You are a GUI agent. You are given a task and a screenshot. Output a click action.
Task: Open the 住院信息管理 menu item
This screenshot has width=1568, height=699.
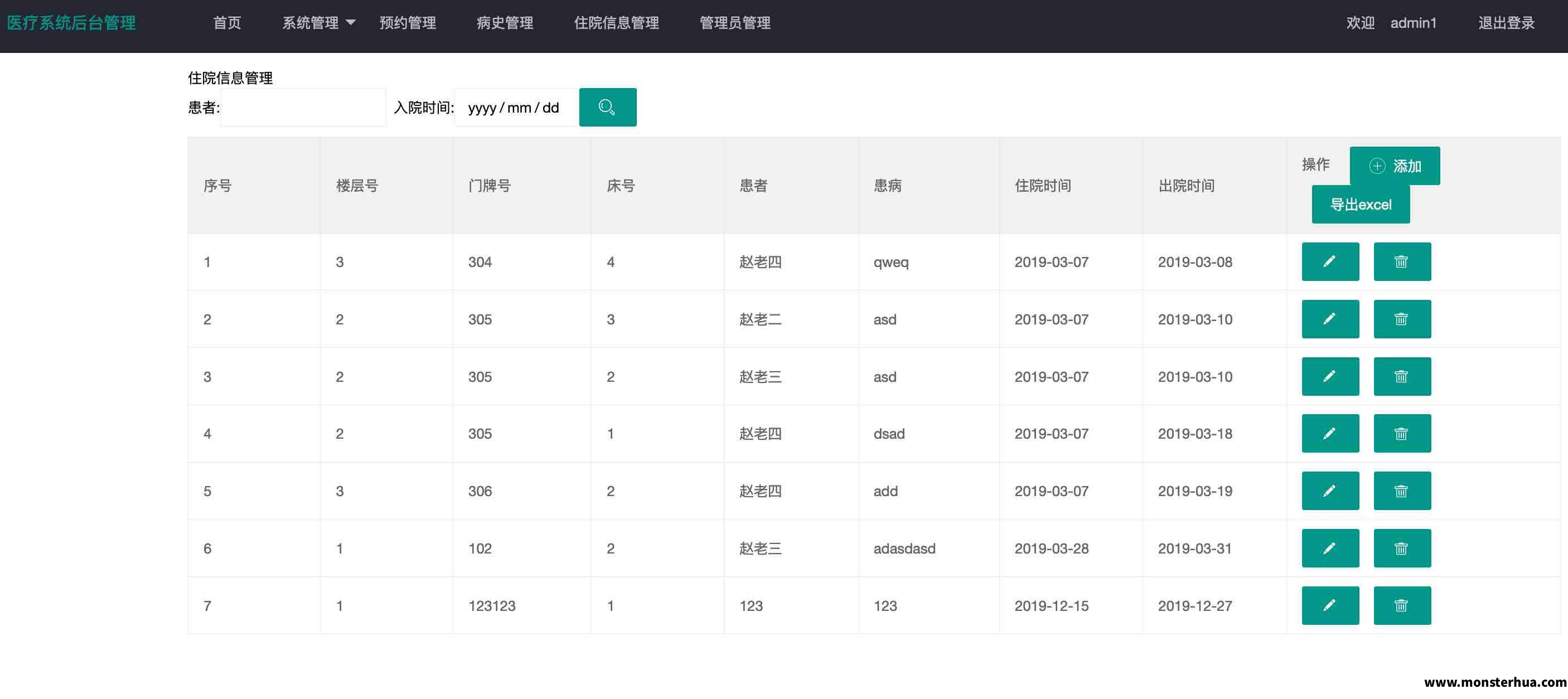pyautogui.click(x=616, y=23)
